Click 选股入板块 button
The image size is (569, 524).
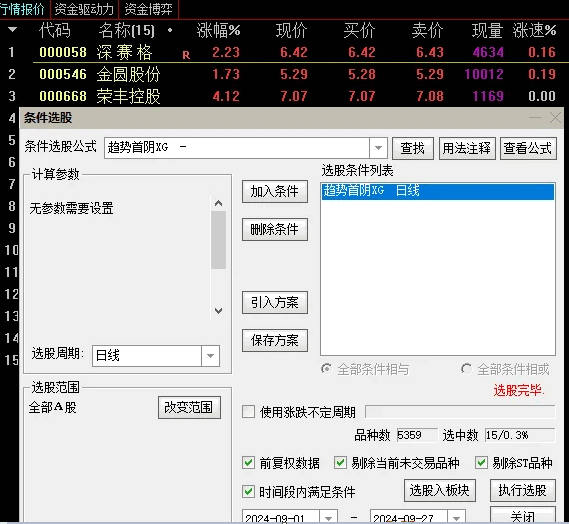coord(440,491)
